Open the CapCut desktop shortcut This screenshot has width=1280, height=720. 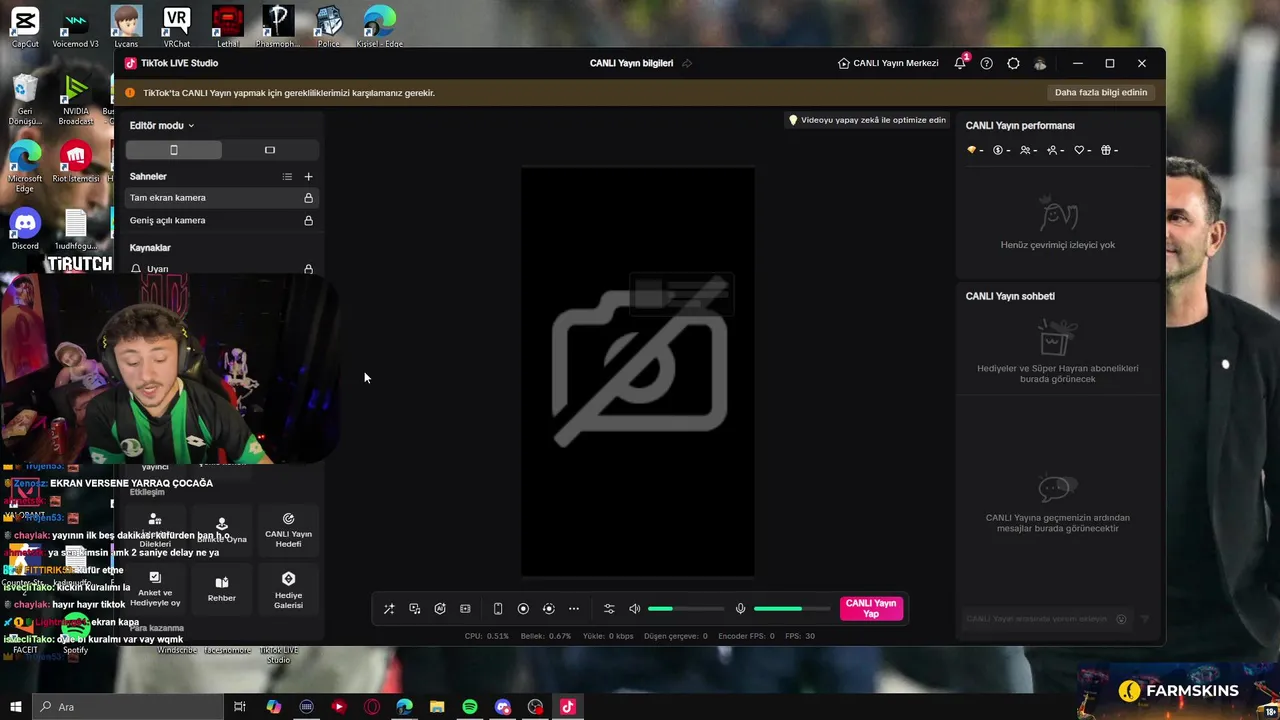click(25, 25)
